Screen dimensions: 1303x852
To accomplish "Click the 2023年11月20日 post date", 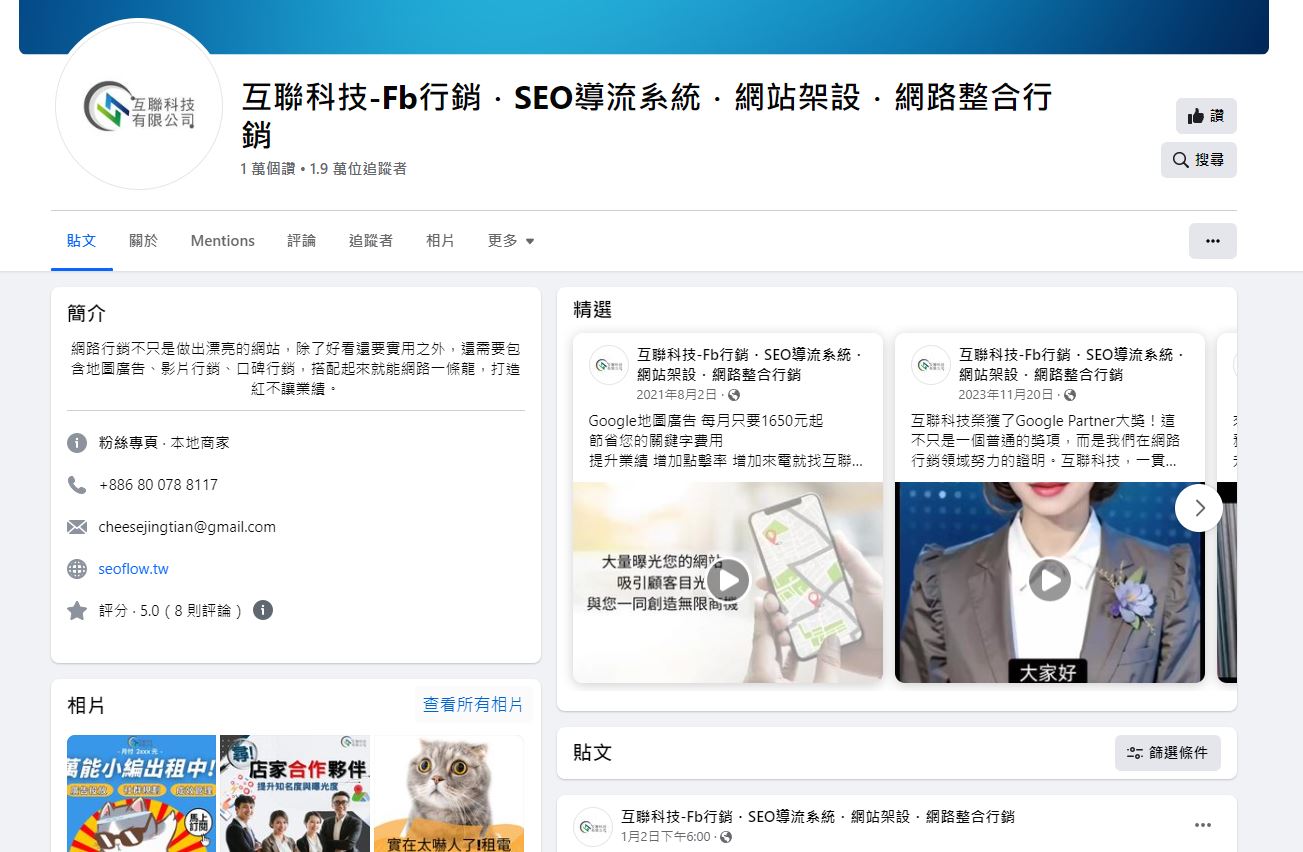I will pos(1006,395).
